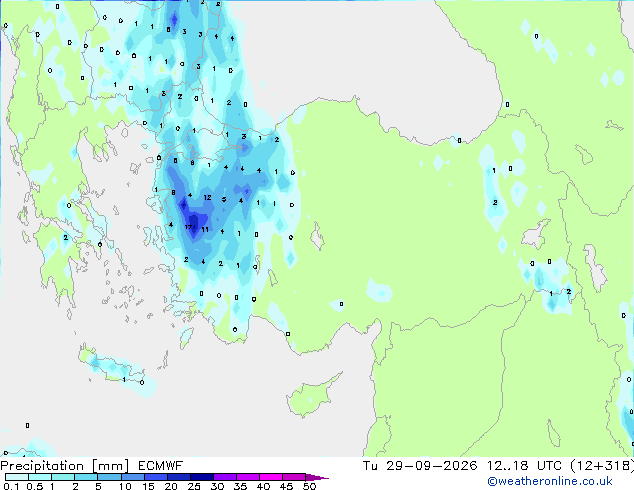Screen dimensions: 634x490
Task: Click the '50' legend scale number
Action: 309,486
